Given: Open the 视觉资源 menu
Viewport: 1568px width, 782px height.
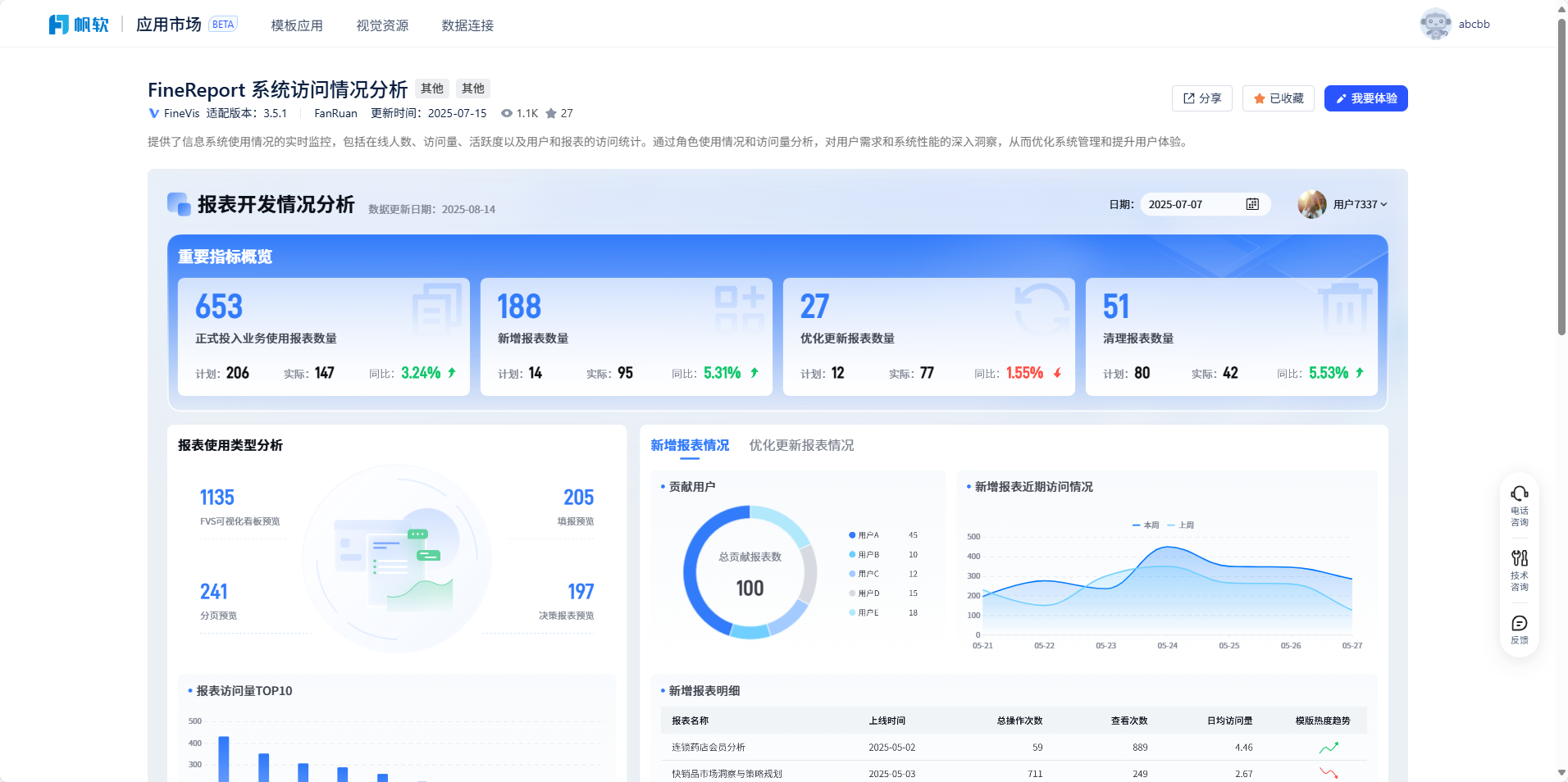Looking at the screenshot, I should click(x=382, y=25).
